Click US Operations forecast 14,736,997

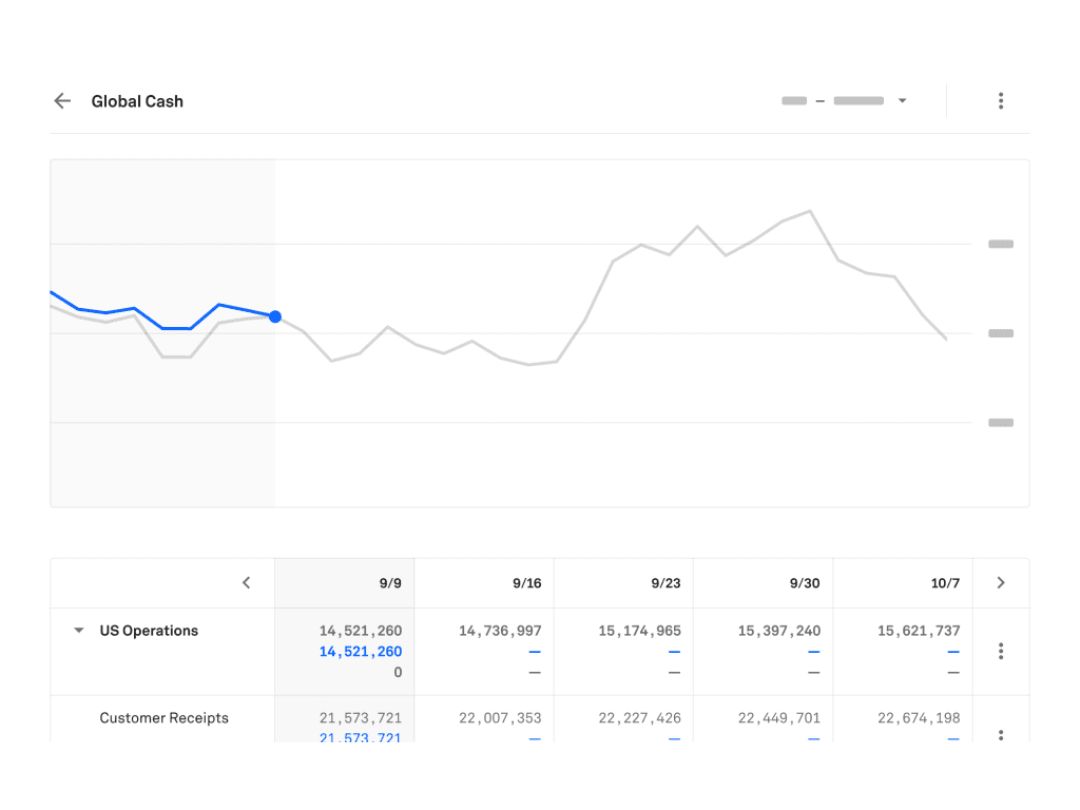(x=500, y=631)
